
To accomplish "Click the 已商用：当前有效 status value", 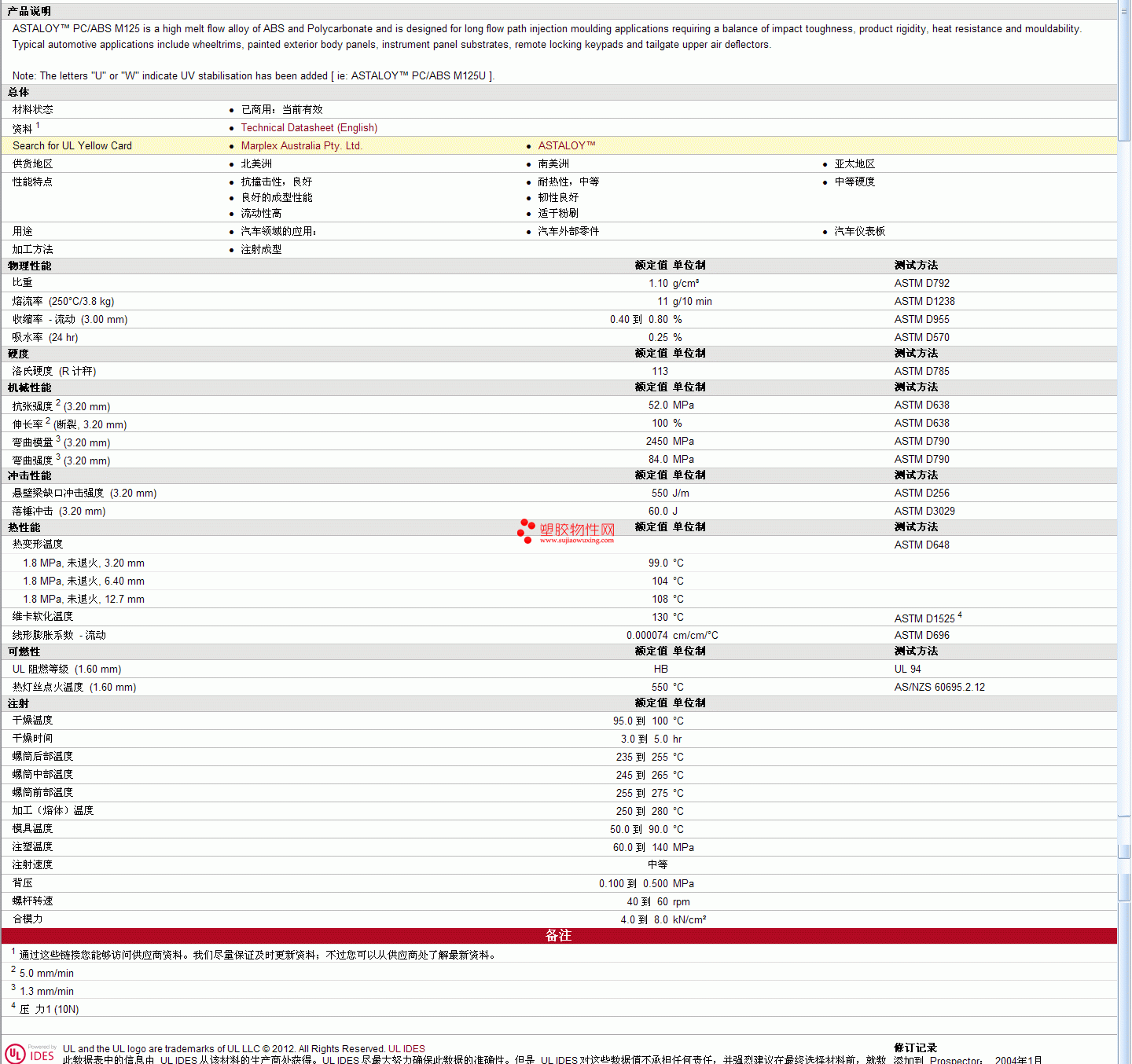I will [x=281, y=109].
